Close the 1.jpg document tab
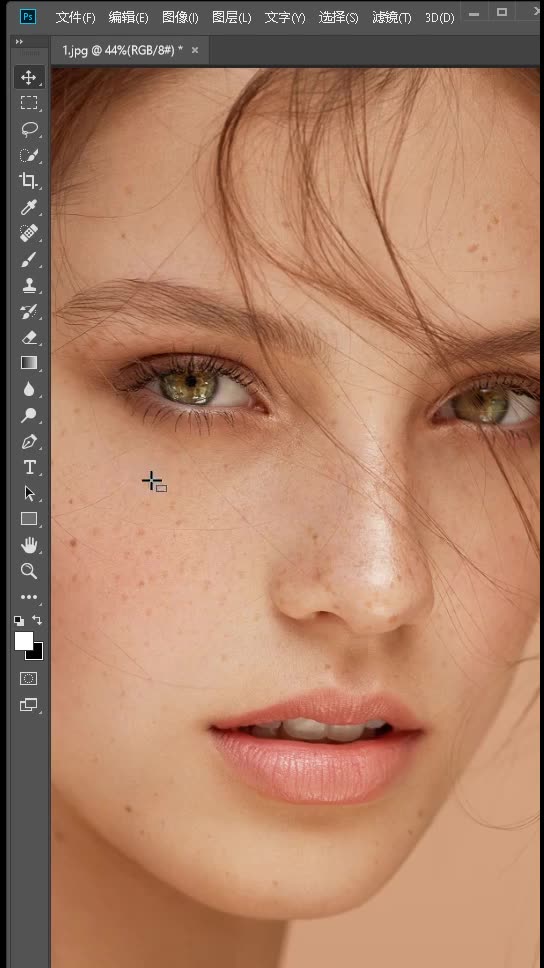Image resolution: width=544 pixels, height=968 pixels. tap(195, 50)
